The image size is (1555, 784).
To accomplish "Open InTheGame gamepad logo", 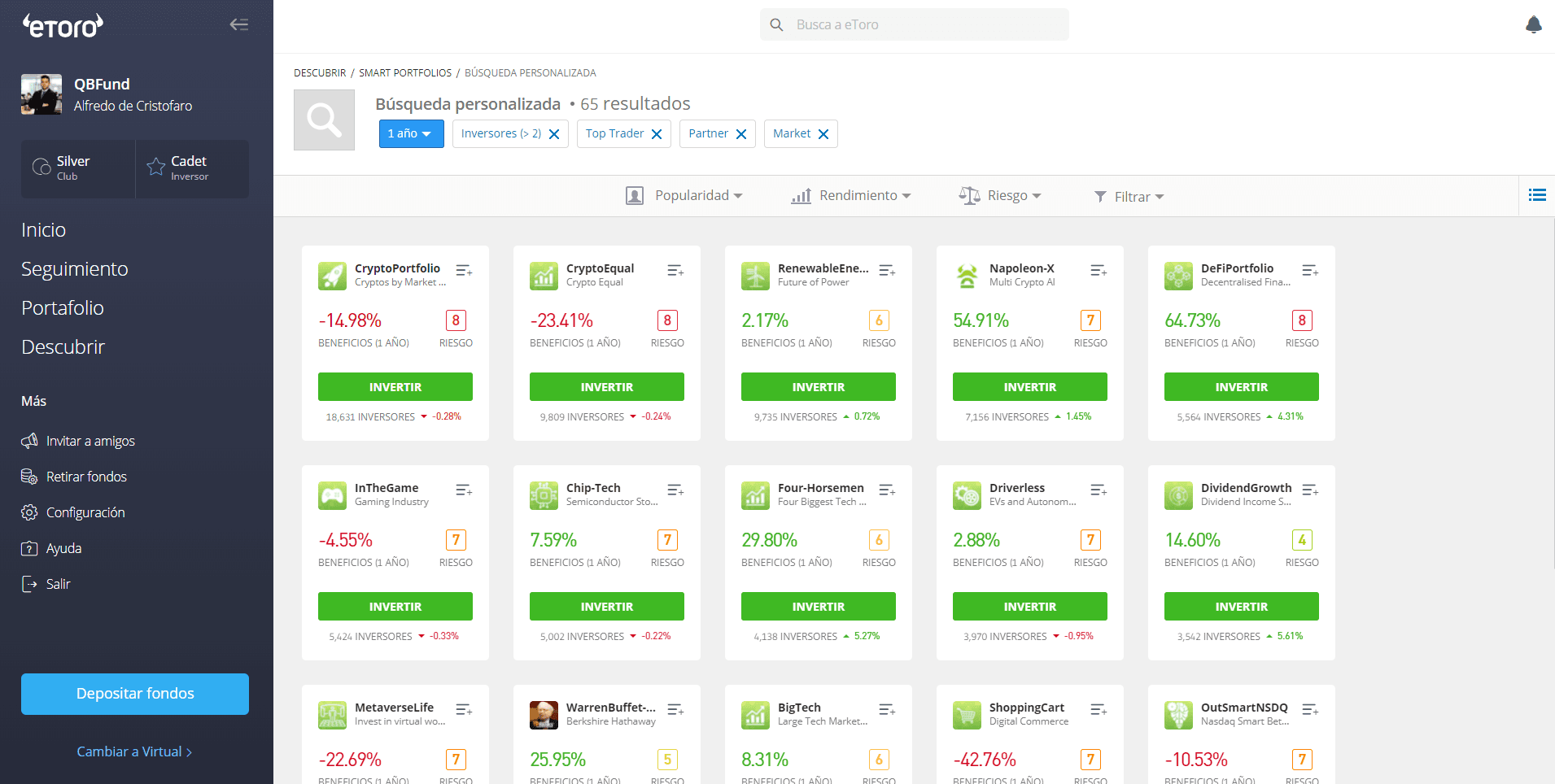I will pyautogui.click(x=332, y=495).
